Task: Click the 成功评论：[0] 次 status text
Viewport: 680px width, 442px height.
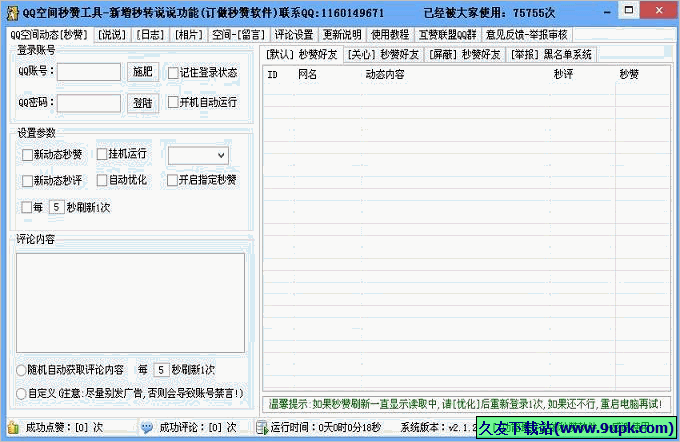Action: [x=198, y=428]
